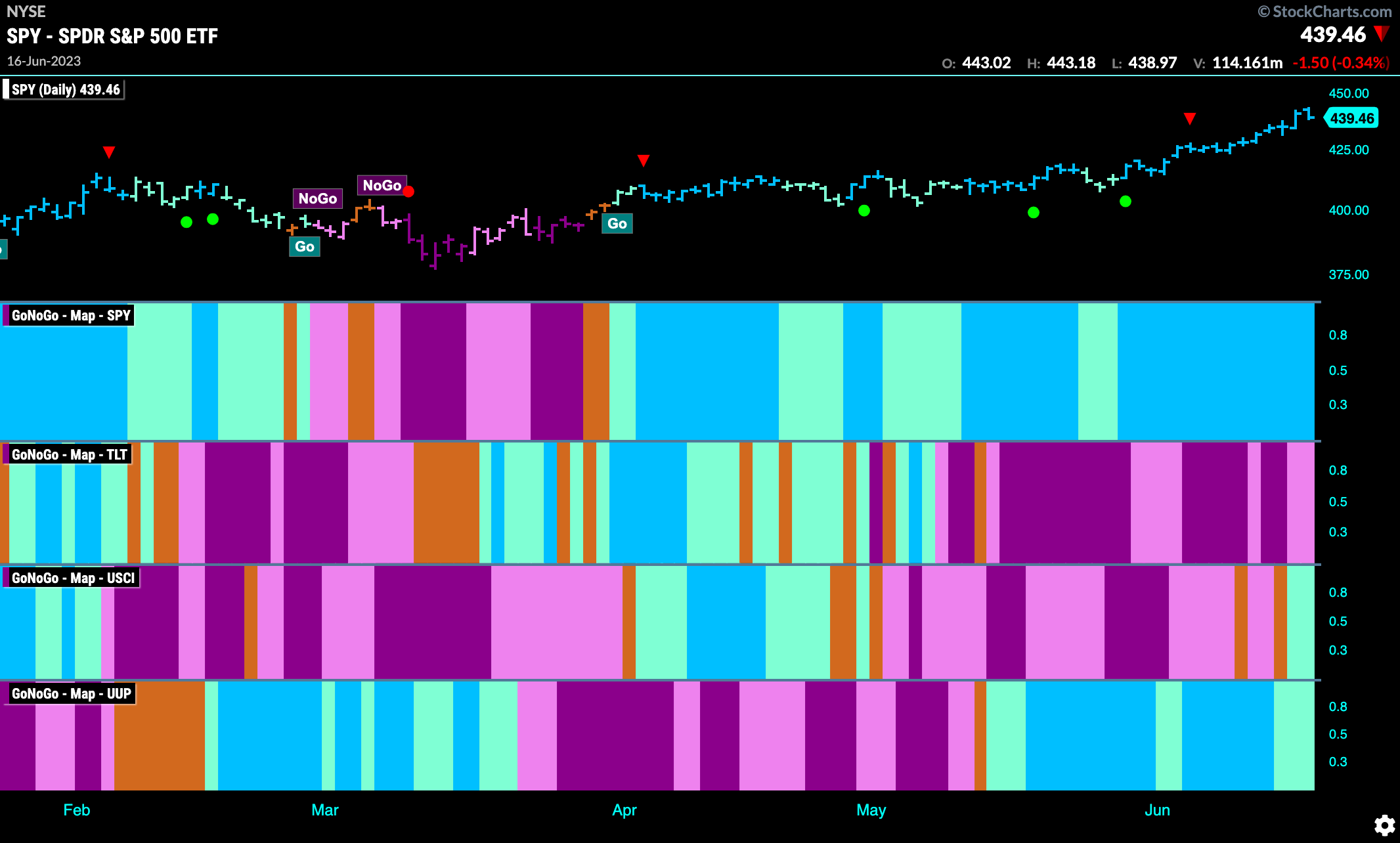Click the 0.5 scale label of TLT map
The height and width of the screenshot is (843, 1400).
tap(1338, 502)
